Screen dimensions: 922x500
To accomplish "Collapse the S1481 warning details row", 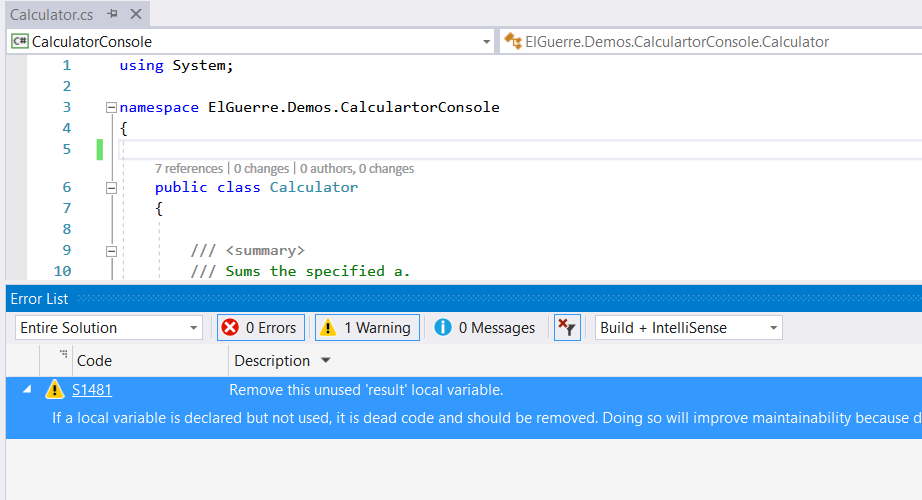I will point(27,390).
